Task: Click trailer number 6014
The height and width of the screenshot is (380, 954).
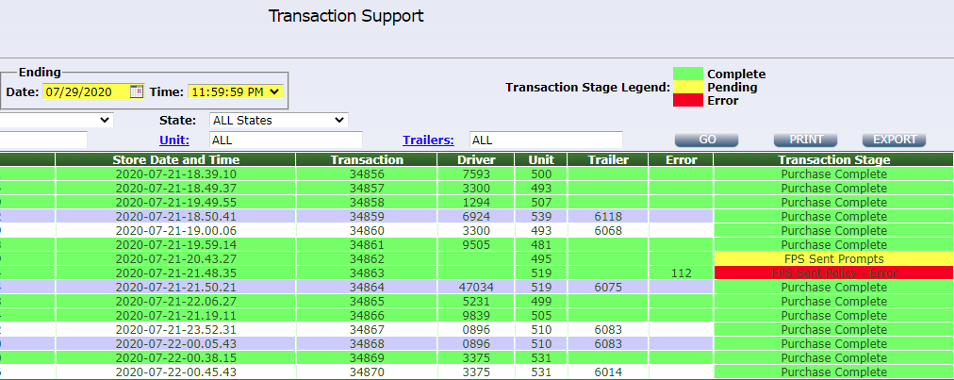Action: 608,371
